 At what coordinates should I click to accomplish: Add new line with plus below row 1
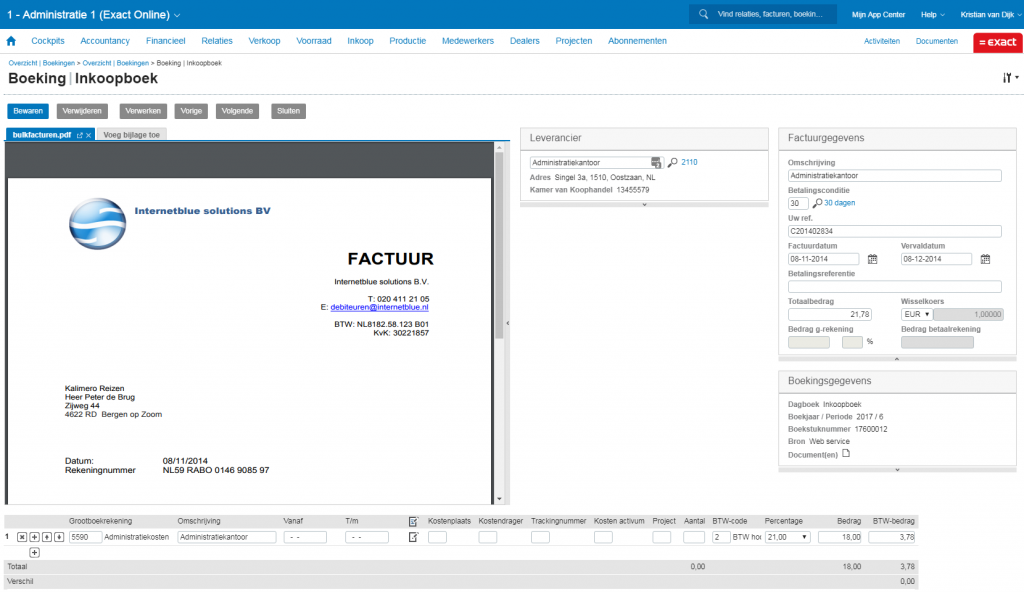35,553
